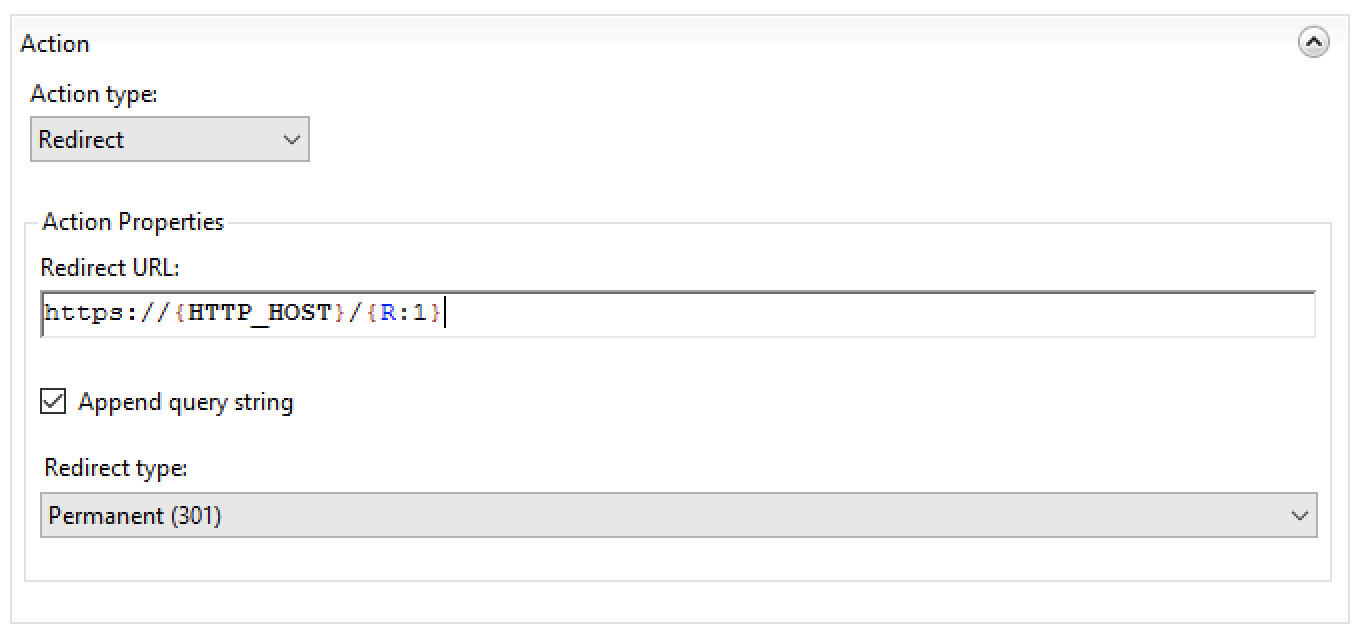This screenshot has height=636, width=1364.
Task: Click empty space at the end of the Redirect URL field
Action: (900, 314)
